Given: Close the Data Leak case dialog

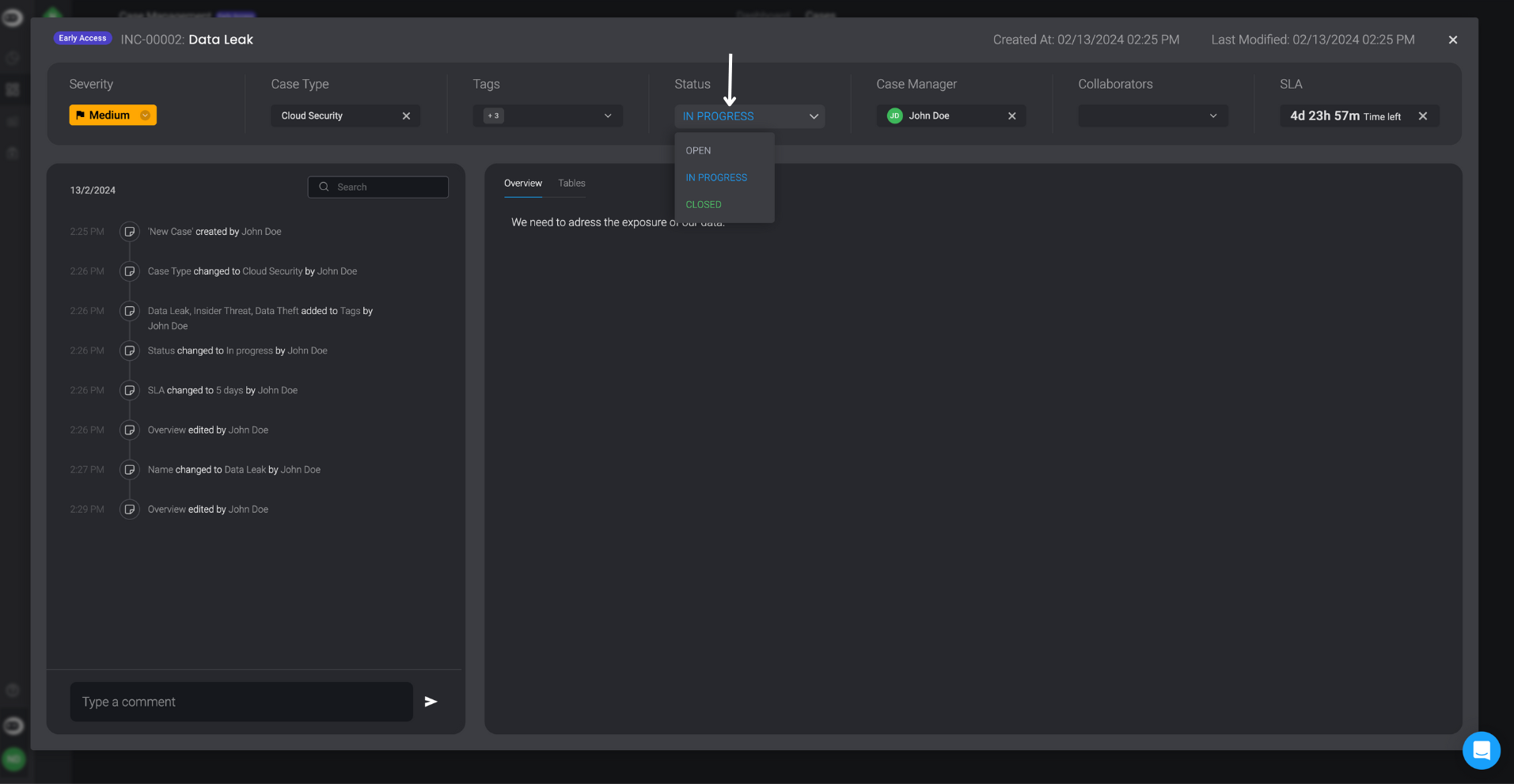Looking at the screenshot, I should click(1452, 40).
